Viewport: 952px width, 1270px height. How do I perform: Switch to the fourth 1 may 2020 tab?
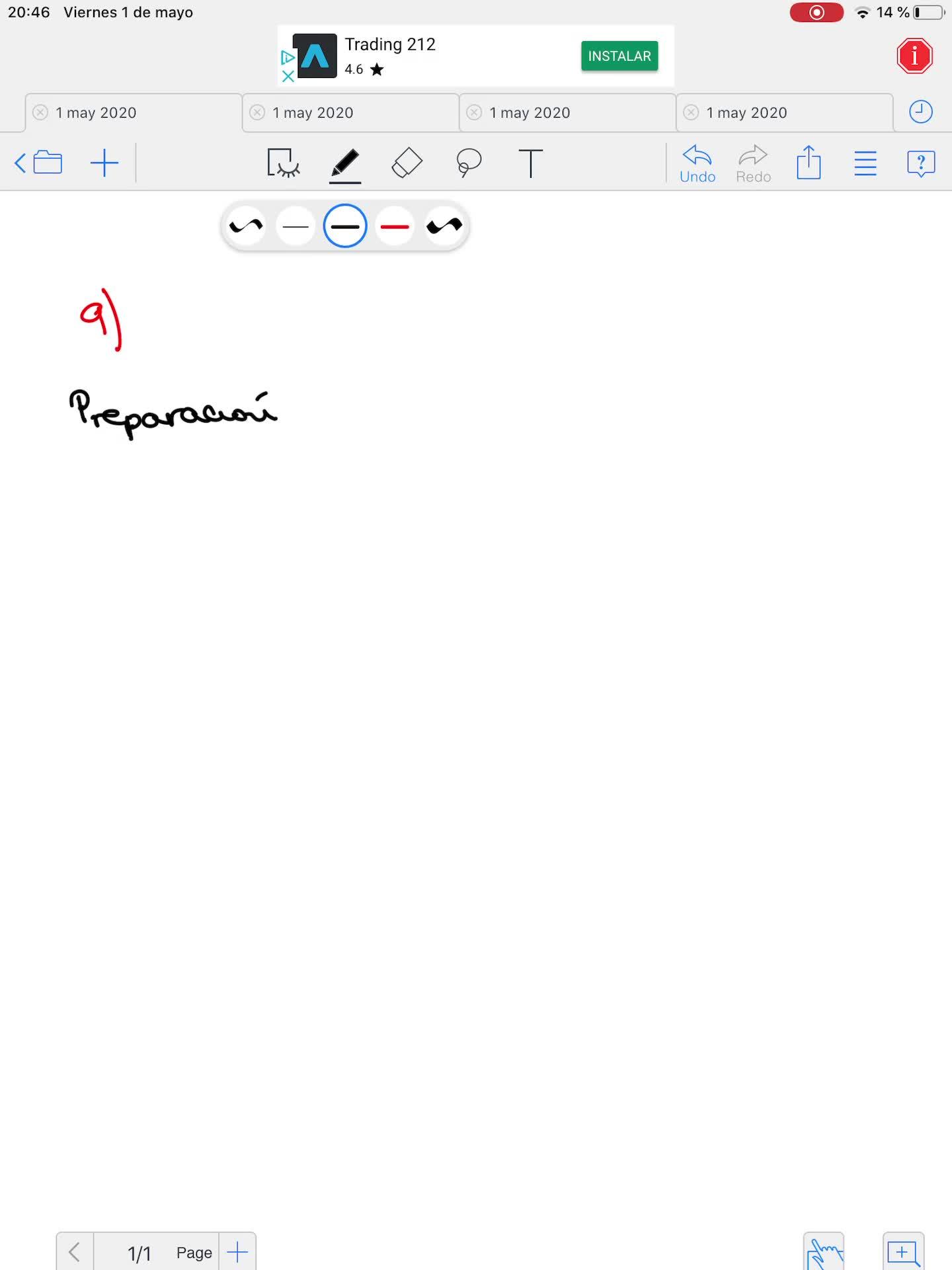(x=784, y=112)
